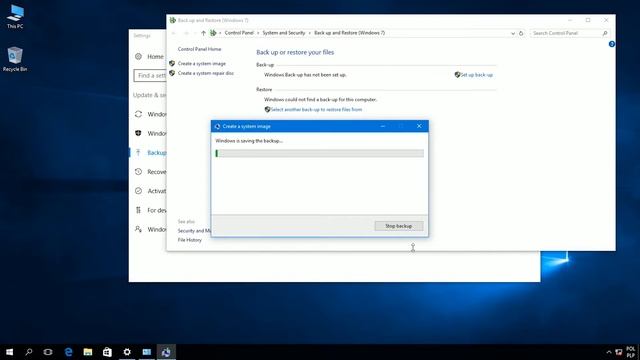
Task: Open Microsoft Store from taskbar
Action: (107, 352)
